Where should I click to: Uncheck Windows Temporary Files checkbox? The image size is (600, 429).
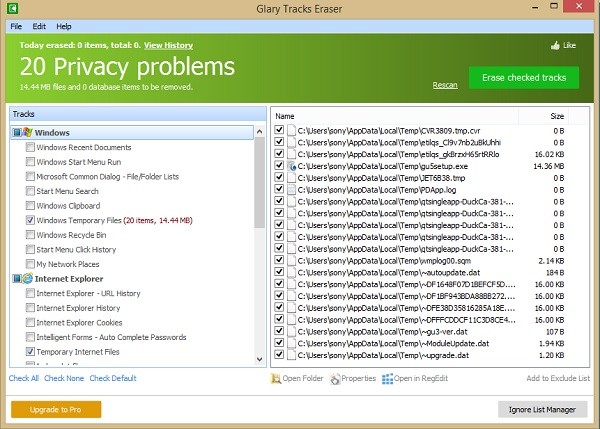(x=30, y=220)
